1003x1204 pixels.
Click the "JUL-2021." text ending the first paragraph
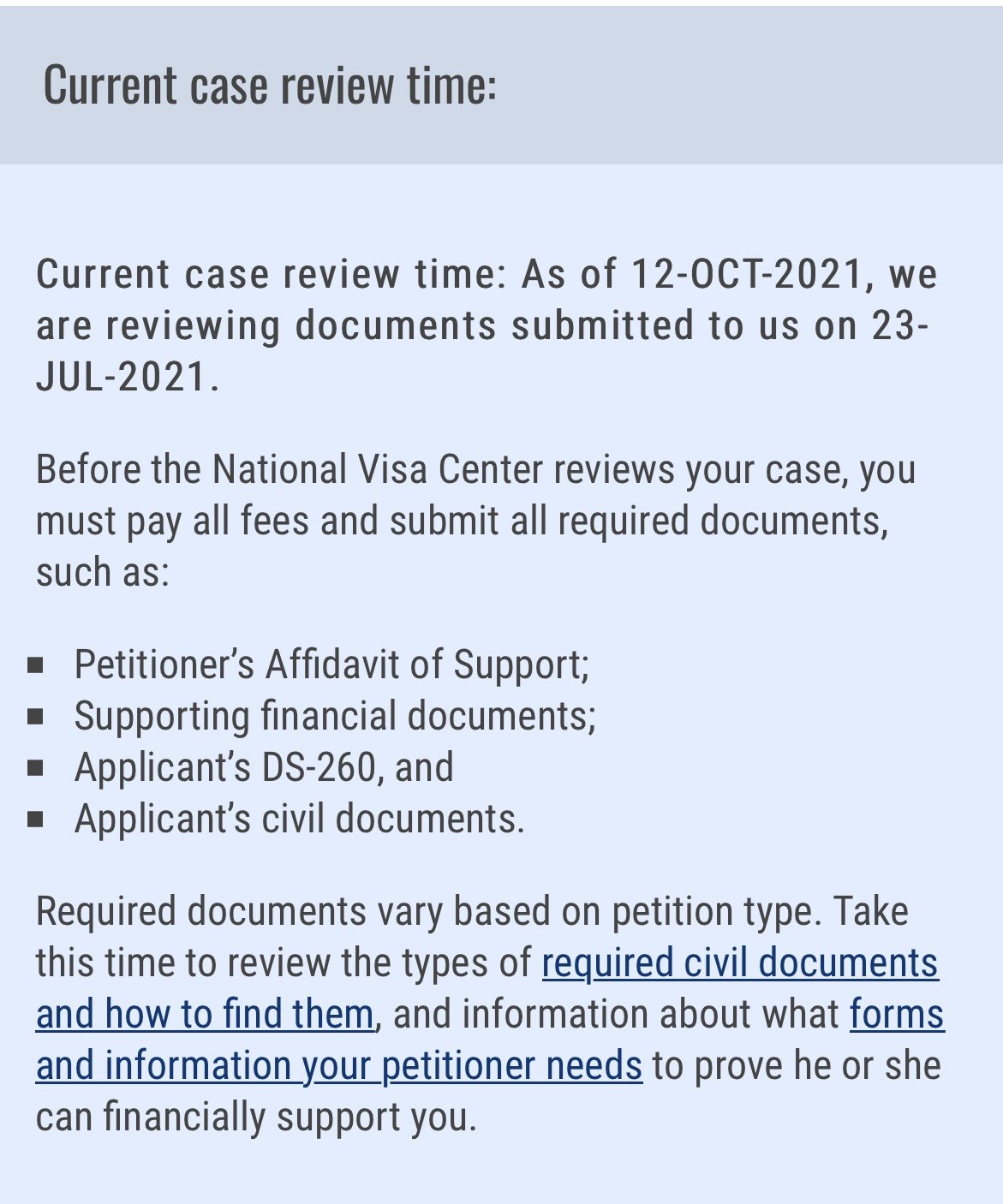[128, 377]
